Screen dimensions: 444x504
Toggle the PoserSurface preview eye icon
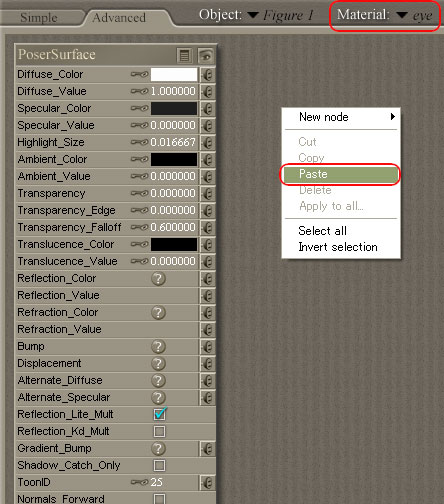click(206, 56)
